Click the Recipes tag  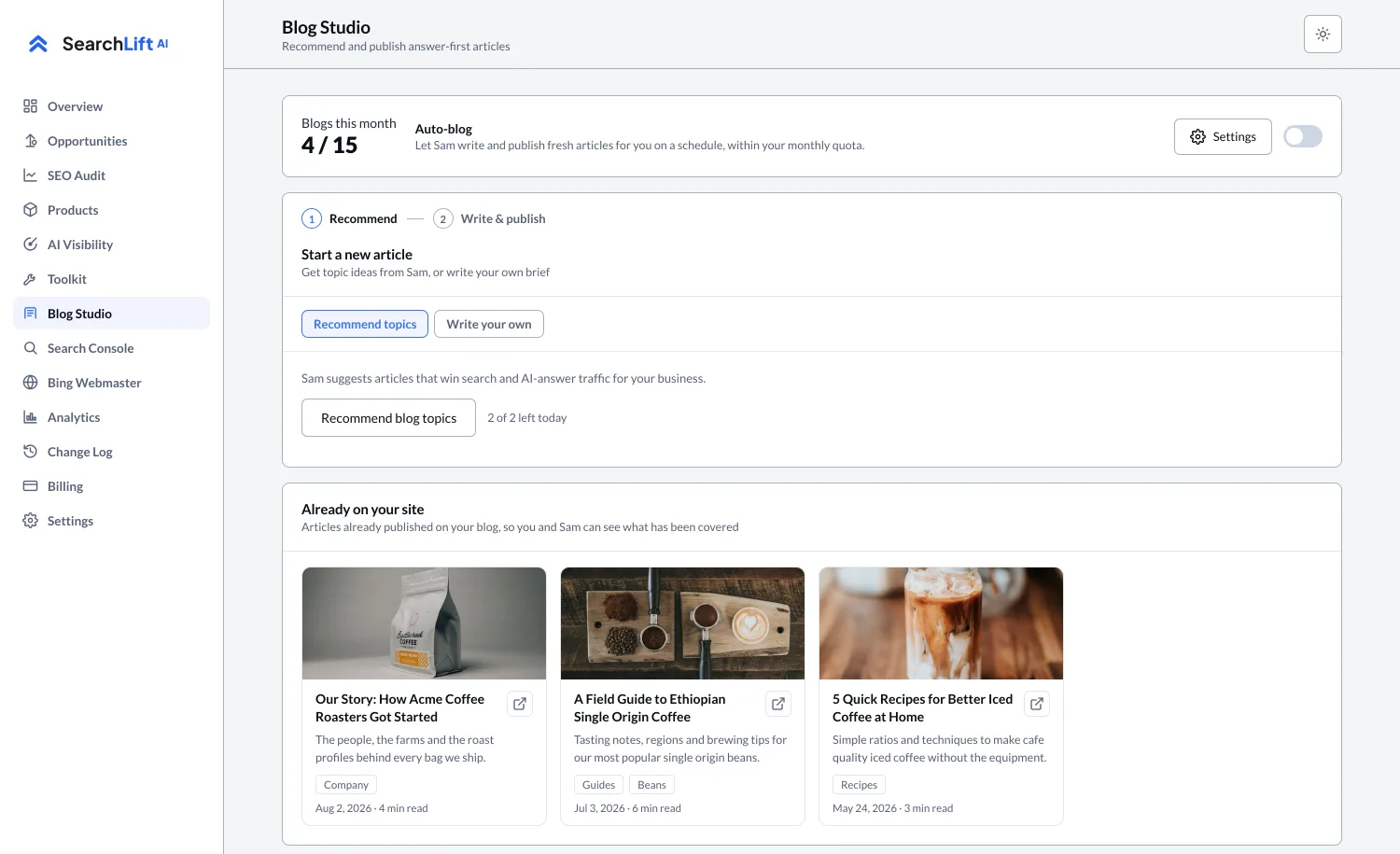point(859,785)
